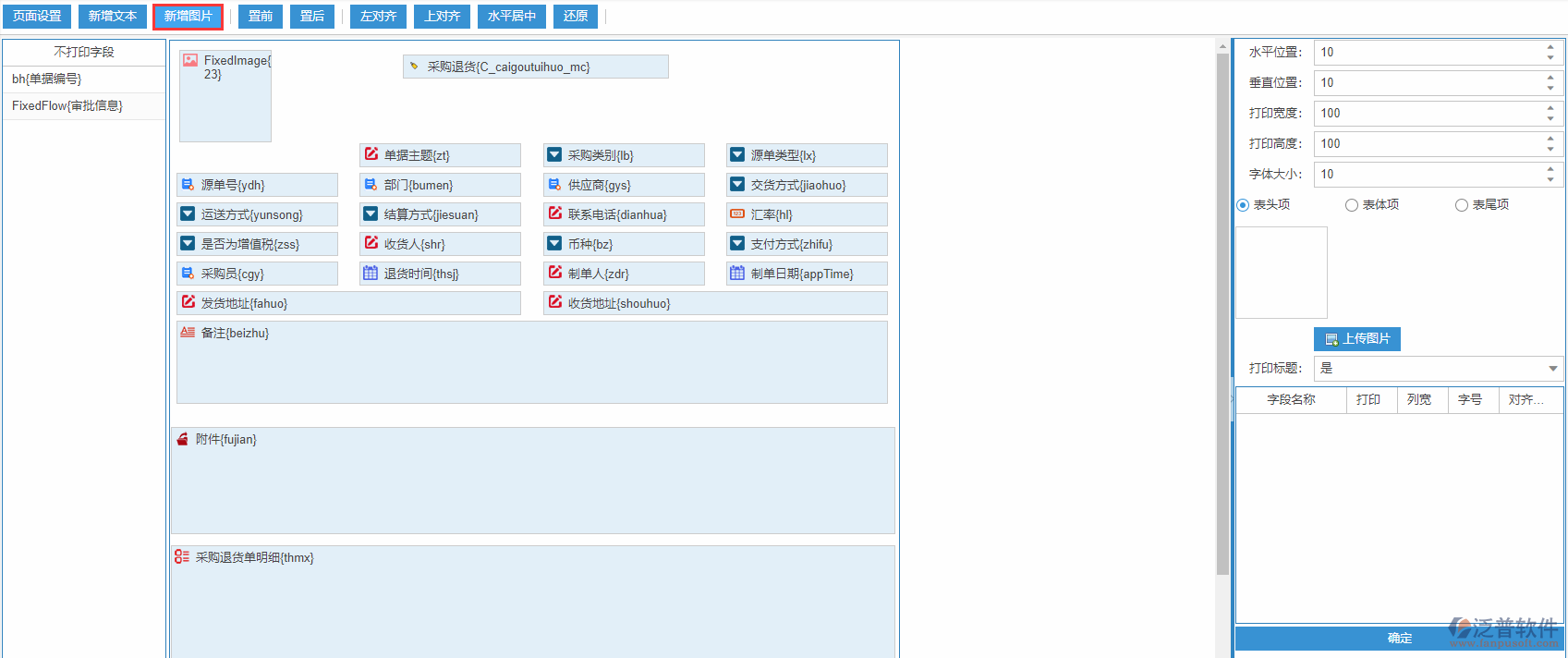
Task: Click the text icon beside 备注{beizhu}
Action: [x=188, y=333]
